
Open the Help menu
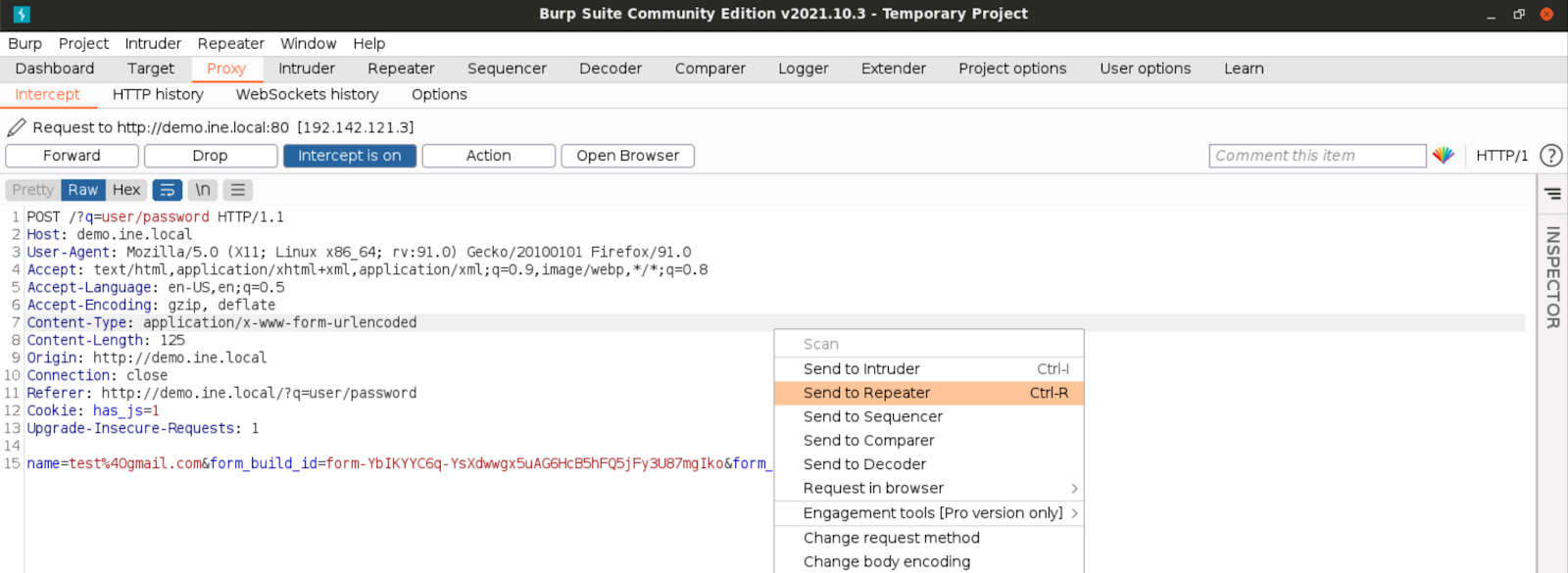pos(369,43)
